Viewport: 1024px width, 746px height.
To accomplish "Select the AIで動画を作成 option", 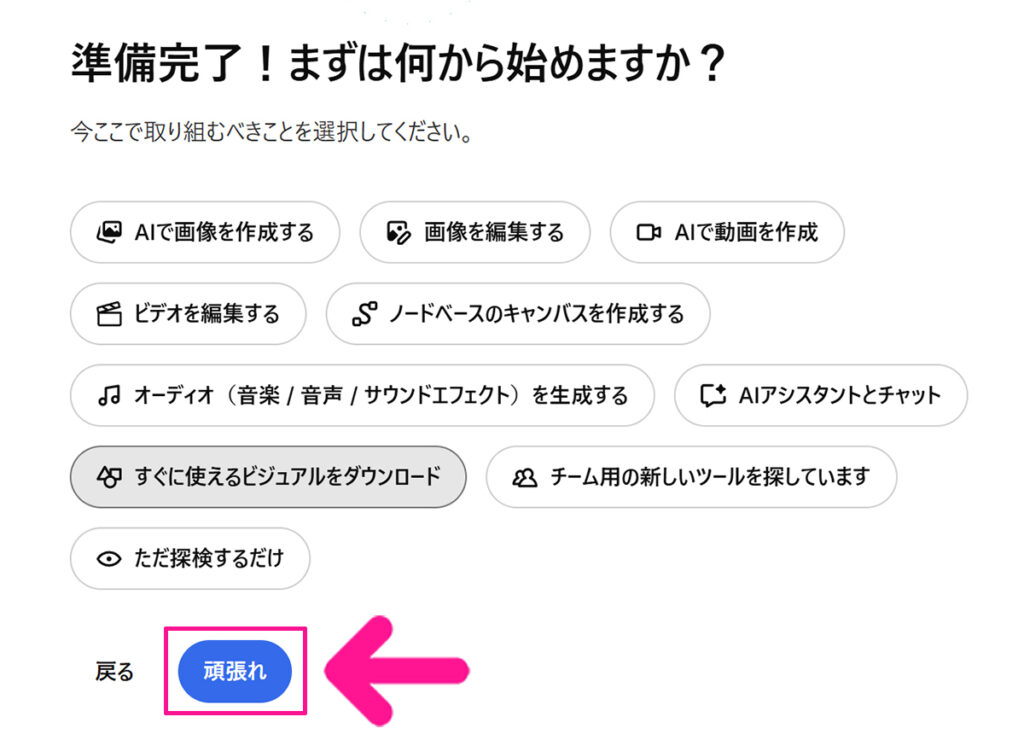I will [727, 232].
